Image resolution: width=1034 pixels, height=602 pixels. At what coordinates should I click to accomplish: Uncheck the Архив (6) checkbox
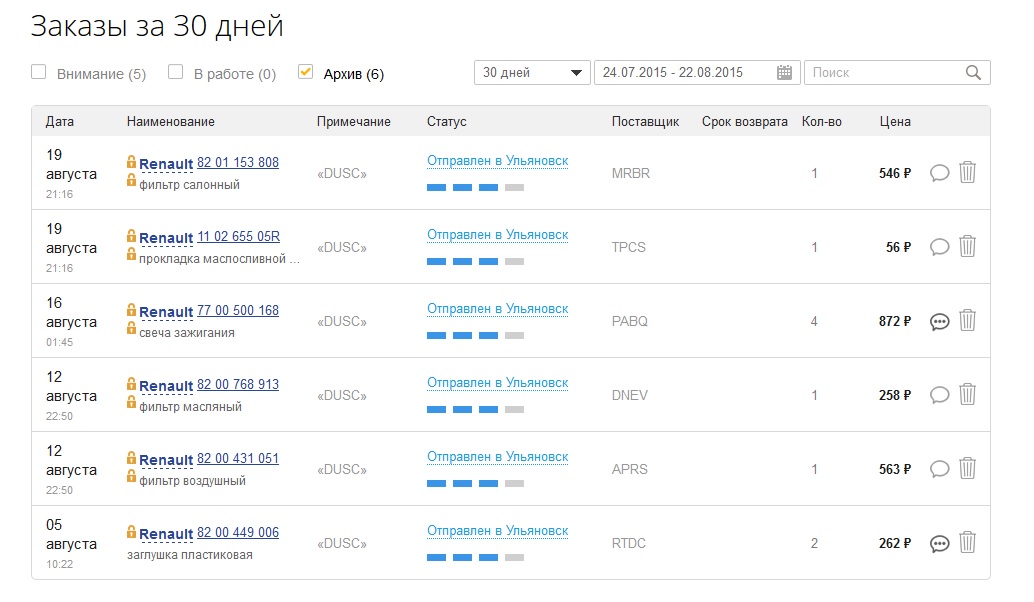coord(306,72)
